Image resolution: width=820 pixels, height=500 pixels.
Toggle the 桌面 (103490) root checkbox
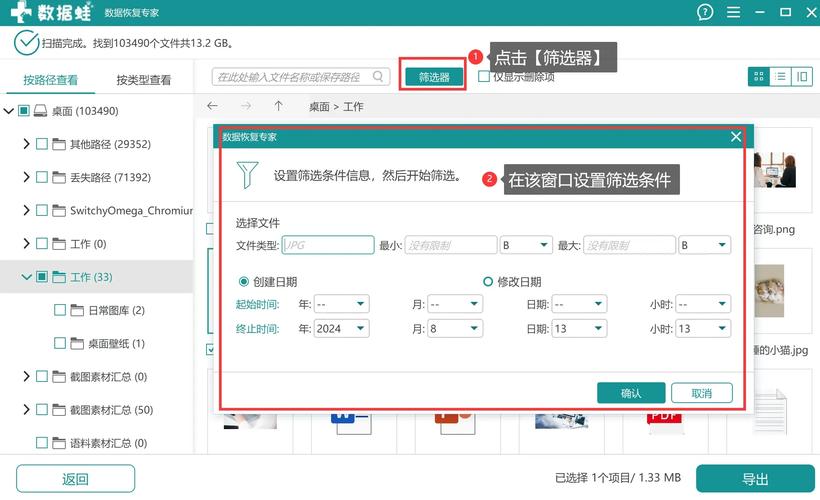24,110
